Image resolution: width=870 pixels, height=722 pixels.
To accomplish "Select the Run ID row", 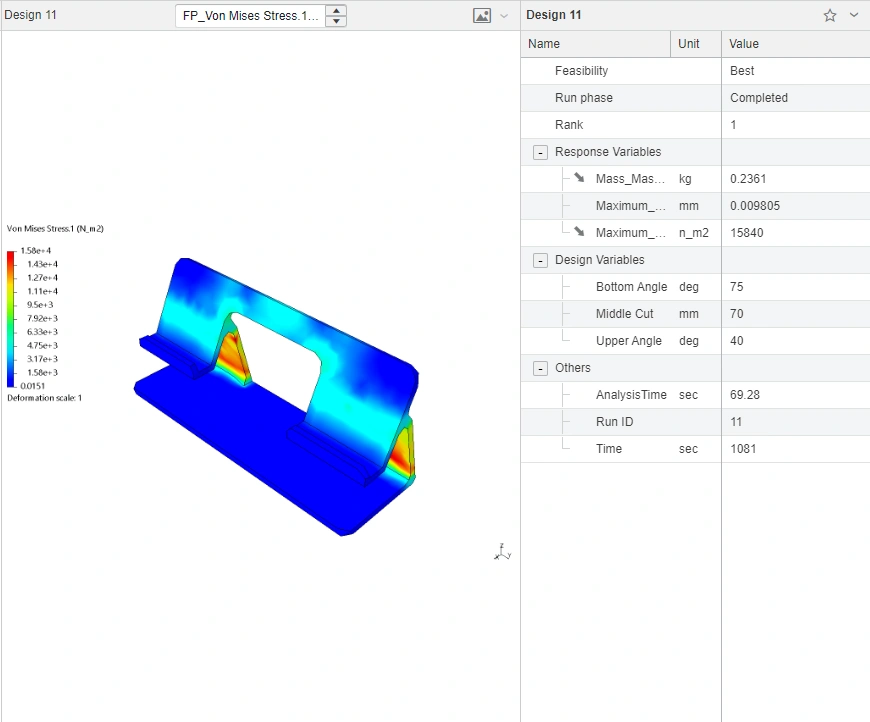I will (x=696, y=422).
